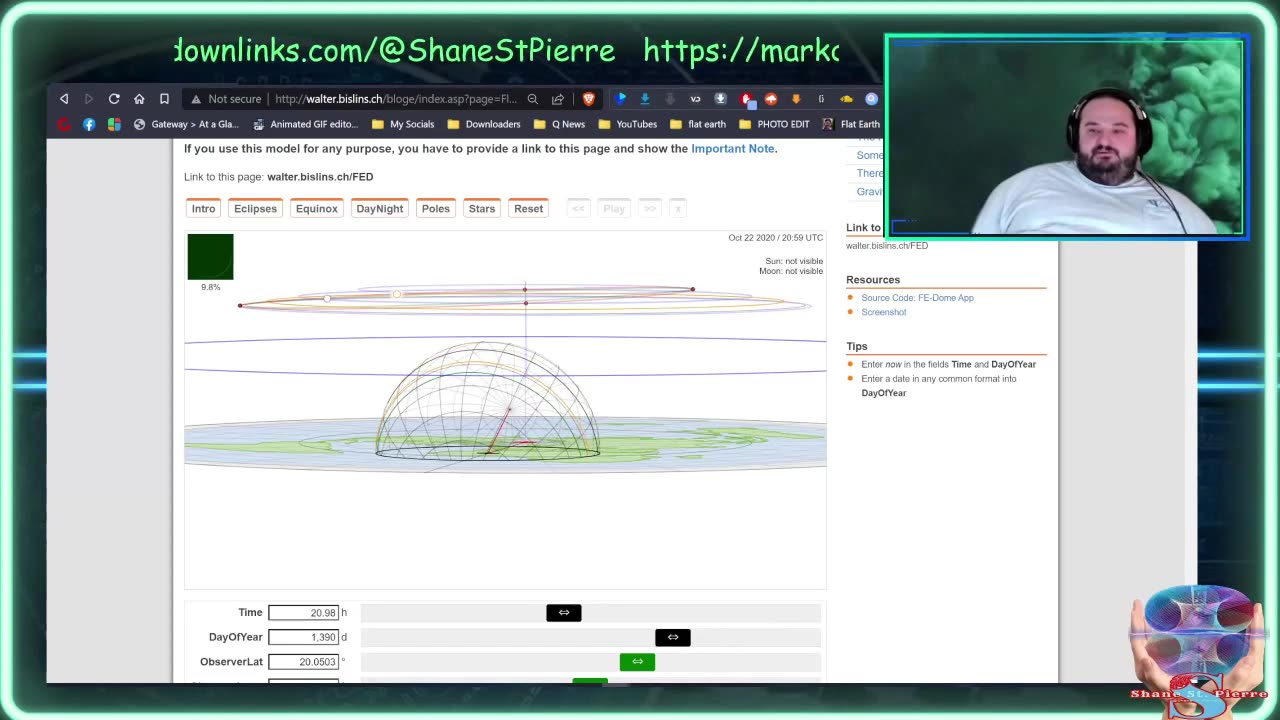Screen dimensions: 1280x720
Task: Expand the PHOTO EDIT bookmark folder
Action: click(774, 124)
